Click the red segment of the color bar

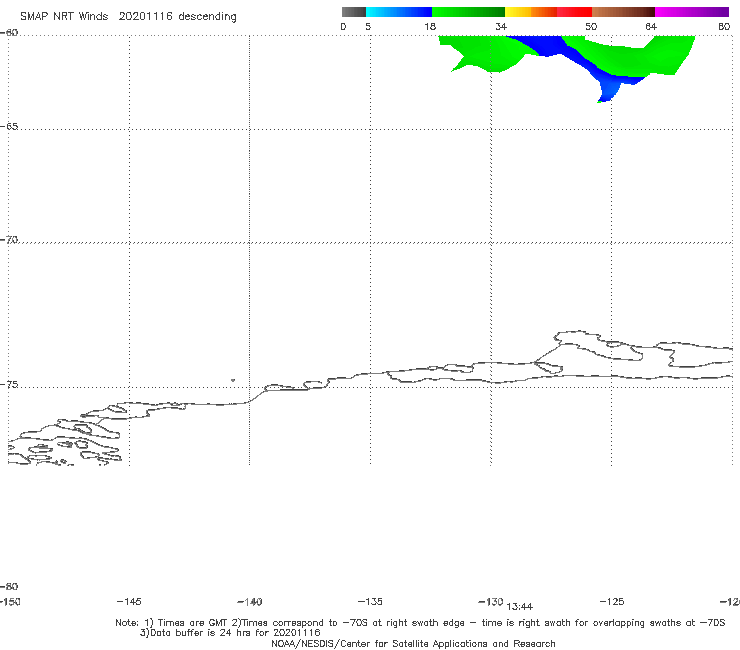coord(574,12)
